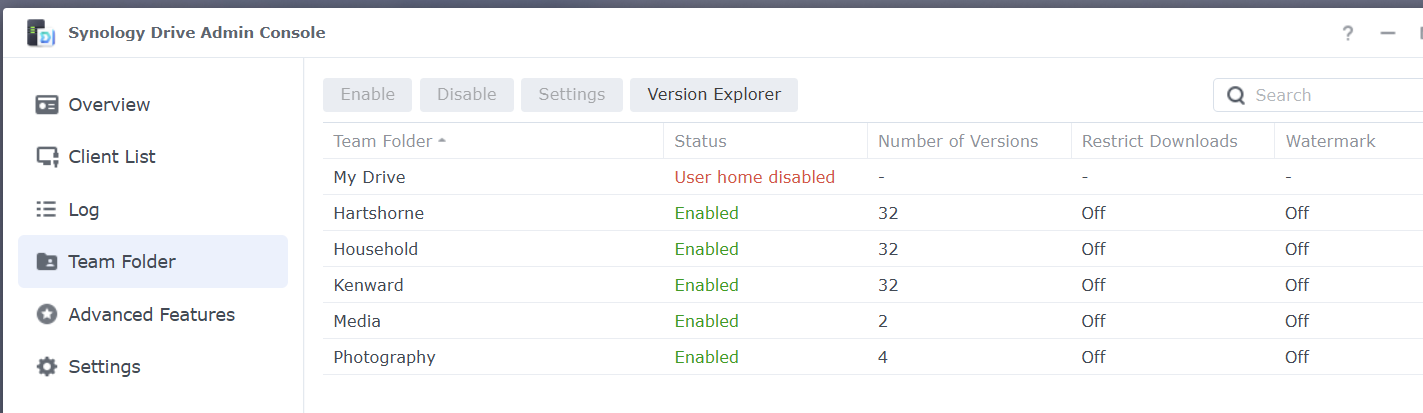The height and width of the screenshot is (413, 1423).
Task: Open the Advanced Features section
Action: 151,315
